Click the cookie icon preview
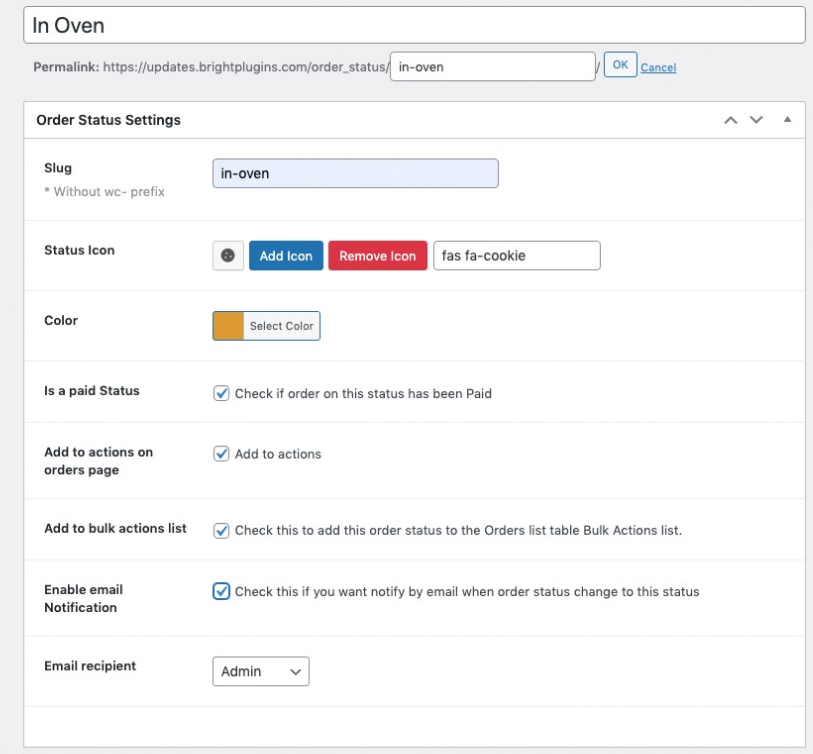 pyautogui.click(x=228, y=255)
